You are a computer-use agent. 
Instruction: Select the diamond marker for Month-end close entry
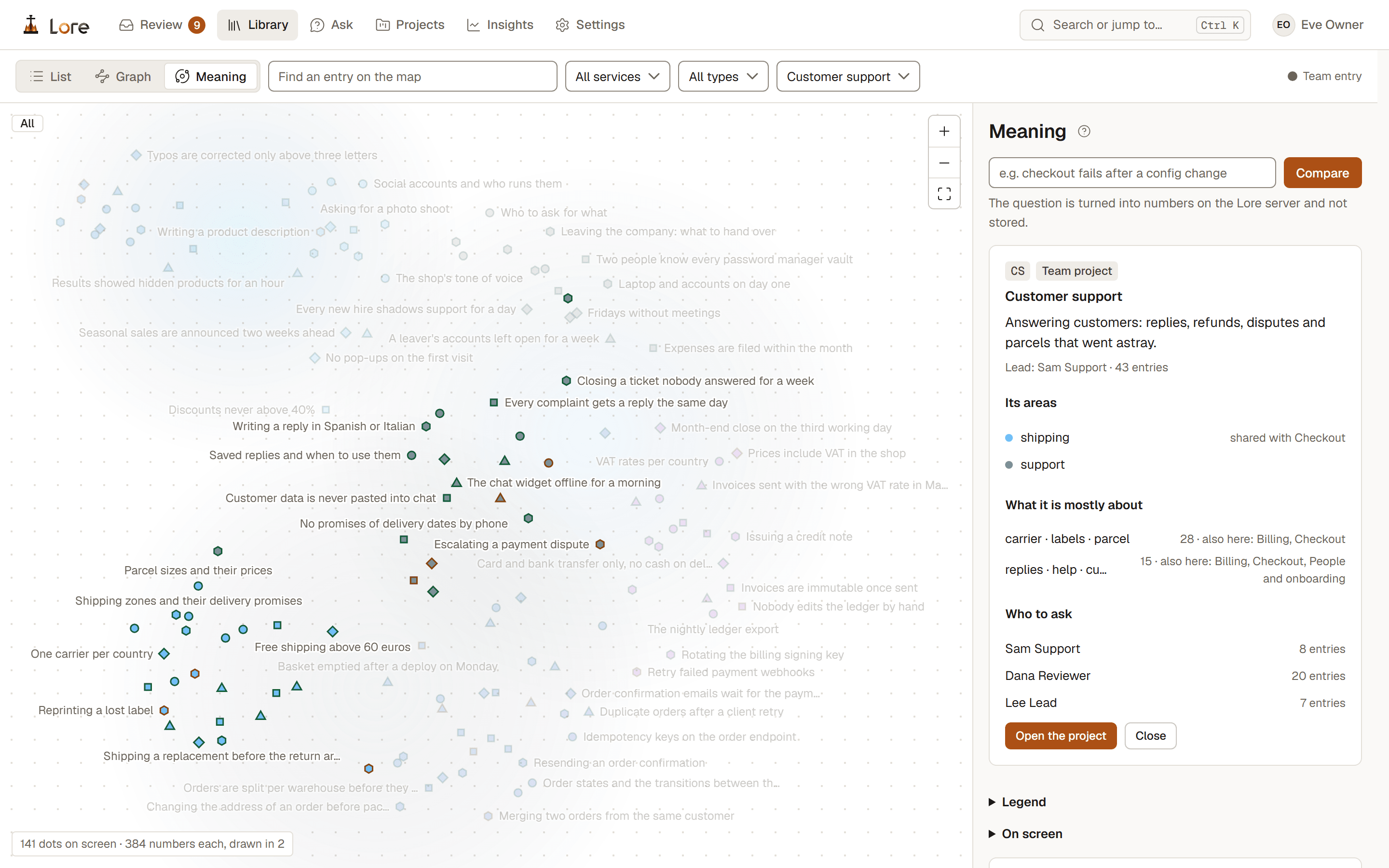pyautogui.click(x=660, y=428)
